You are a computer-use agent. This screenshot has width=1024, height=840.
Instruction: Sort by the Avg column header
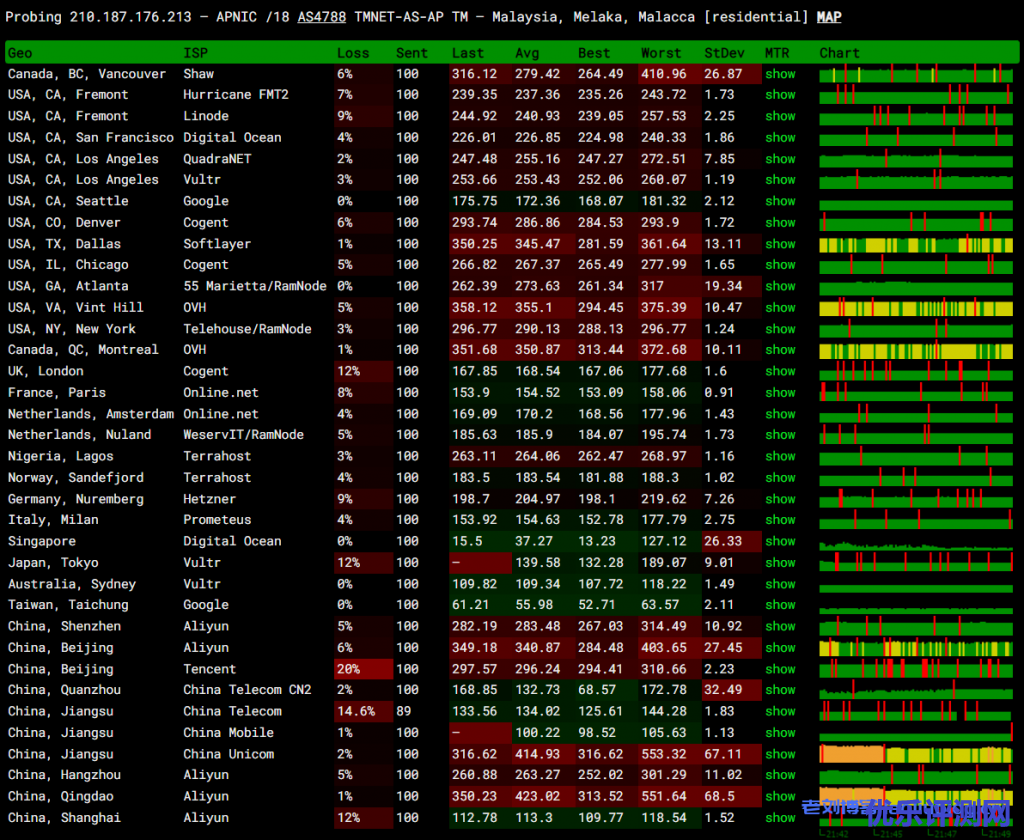pos(527,53)
